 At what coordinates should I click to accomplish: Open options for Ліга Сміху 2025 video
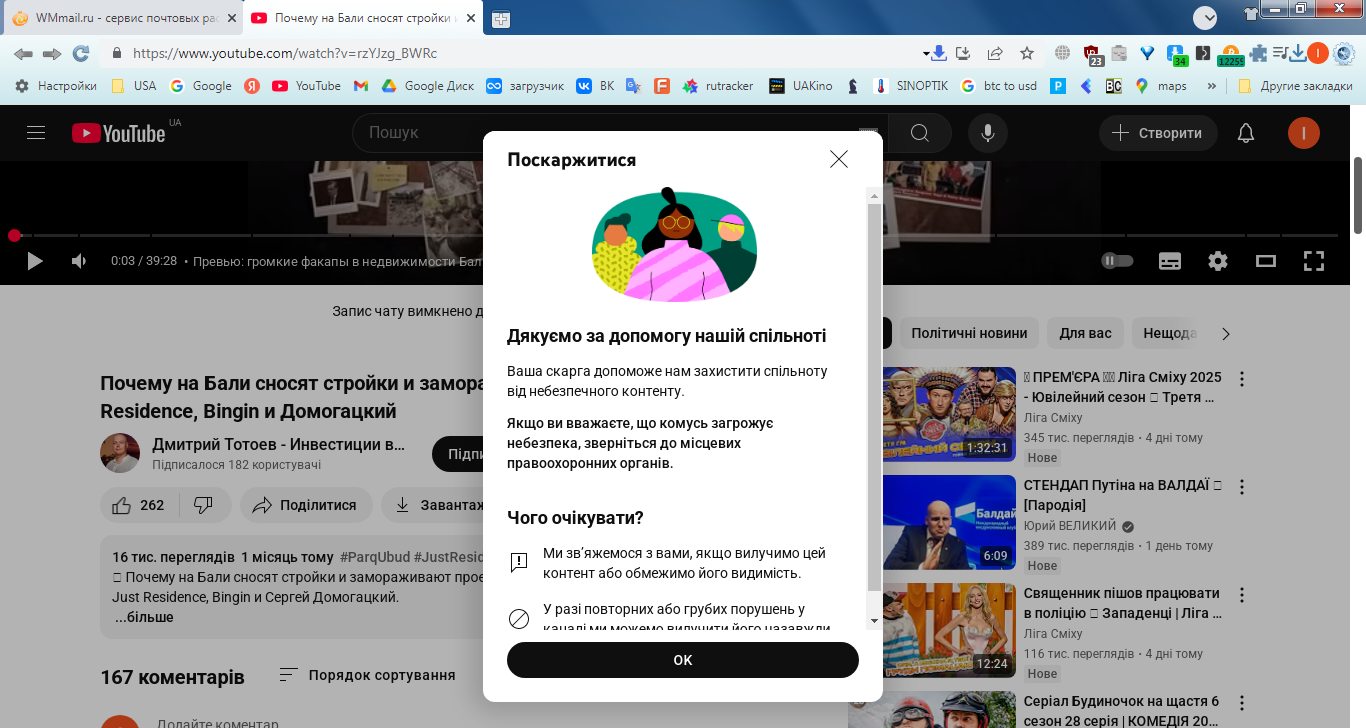(x=1242, y=379)
